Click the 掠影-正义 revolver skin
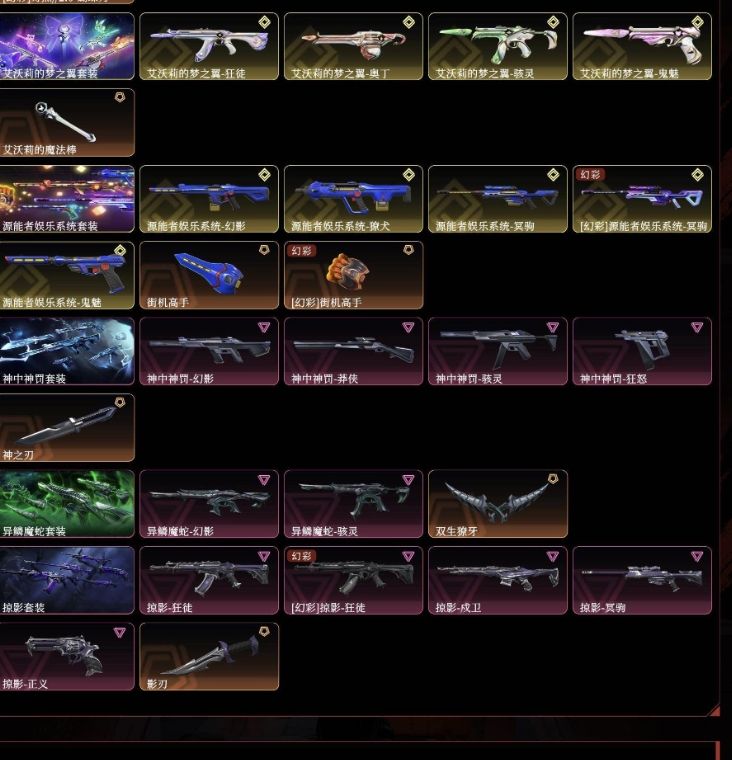Viewport: 732px width, 760px height. pyautogui.click(x=67, y=656)
